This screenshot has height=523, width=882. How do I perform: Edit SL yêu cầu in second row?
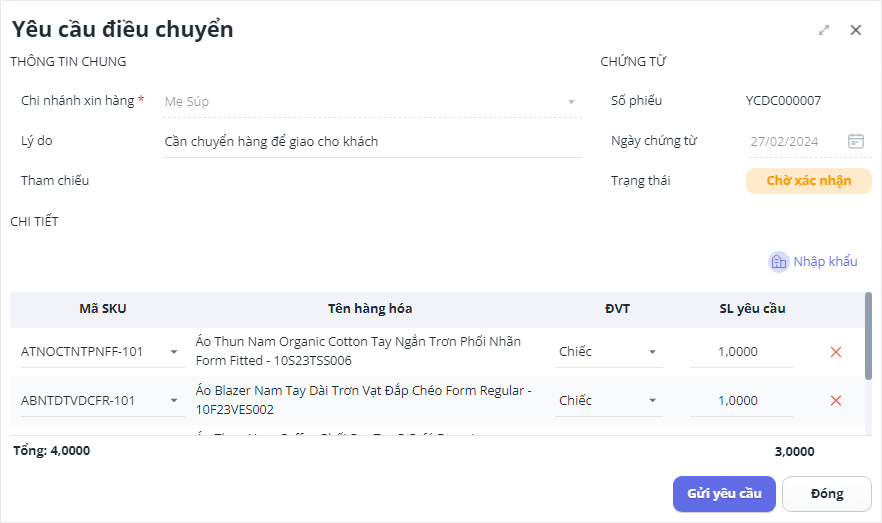(741, 401)
